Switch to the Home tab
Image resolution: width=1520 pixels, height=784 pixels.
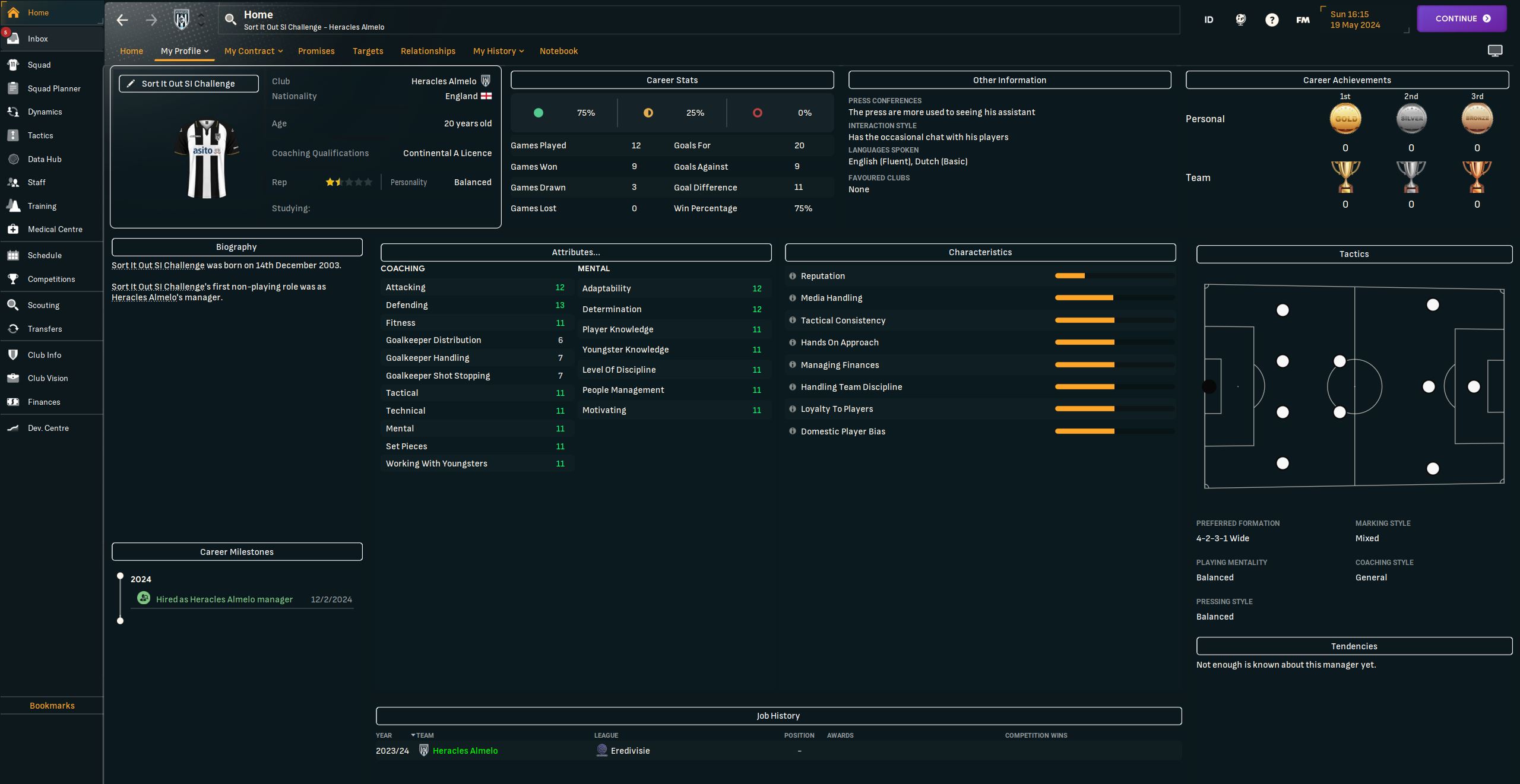131,51
